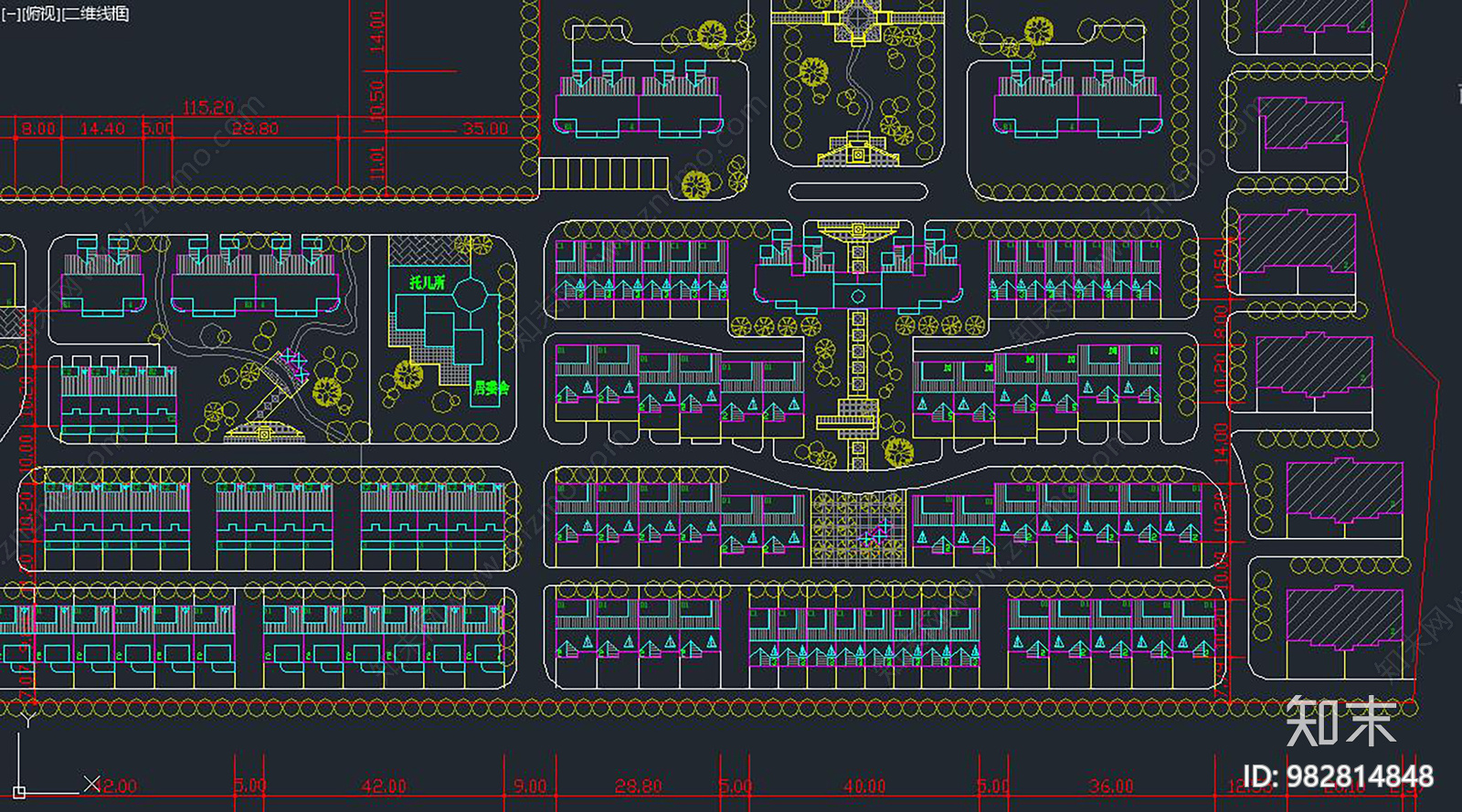Select the 14.40 dimension text
Screen dimensions: 1462x812
tap(102, 129)
